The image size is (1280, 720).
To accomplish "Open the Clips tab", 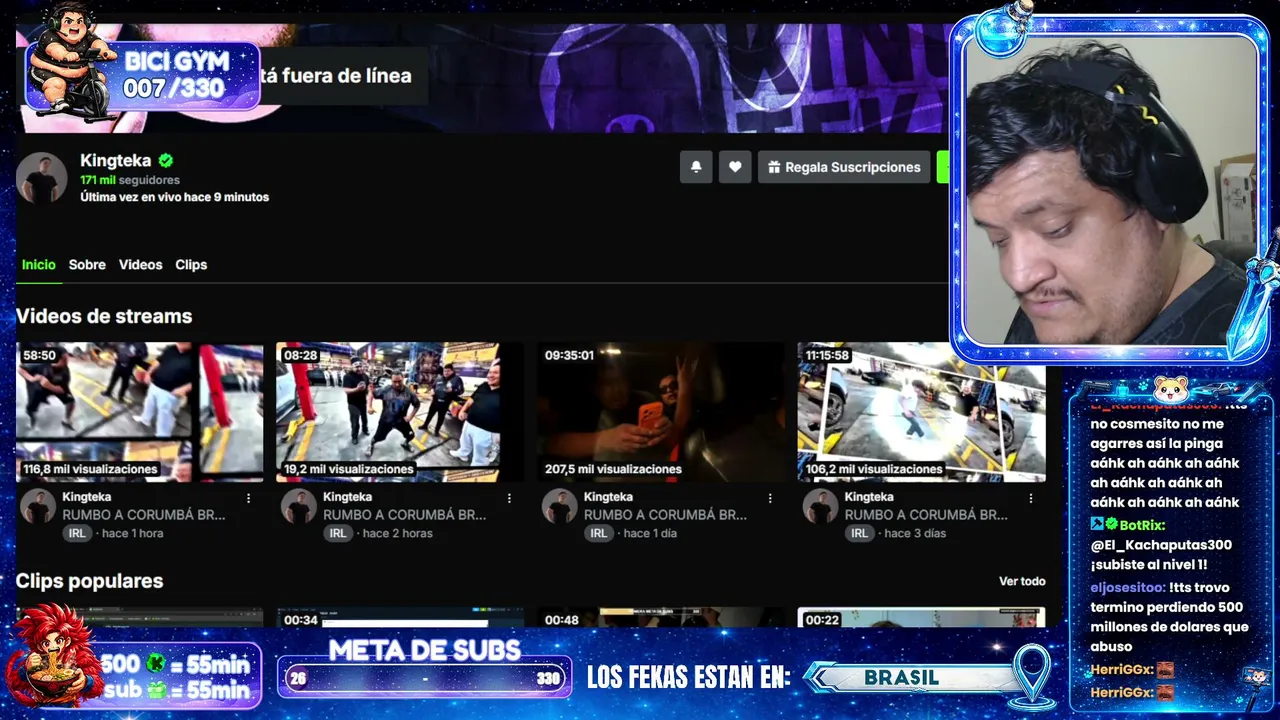I will pyautogui.click(x=191, y=265).
